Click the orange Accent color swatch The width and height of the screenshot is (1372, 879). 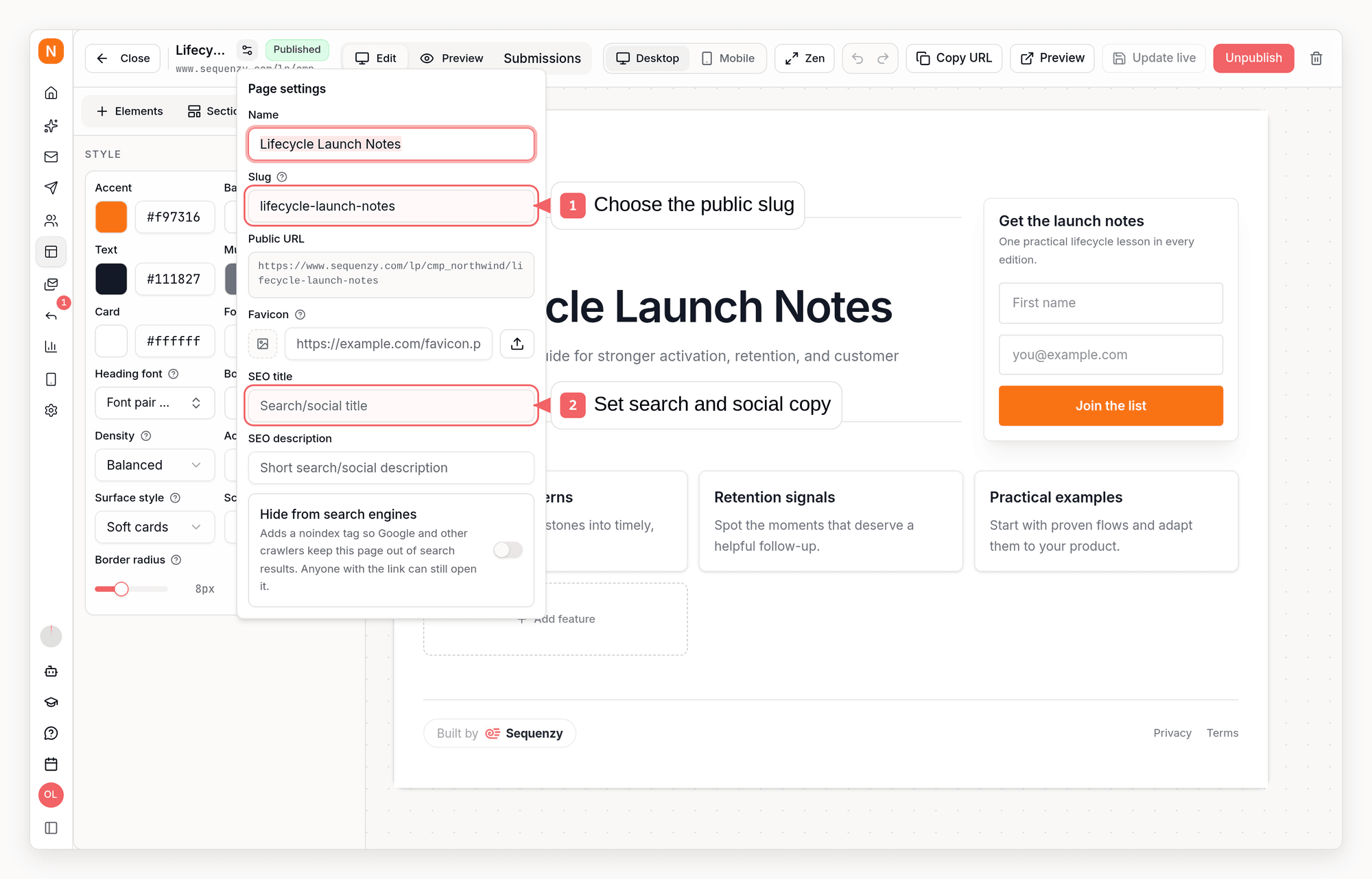(111, 217)
